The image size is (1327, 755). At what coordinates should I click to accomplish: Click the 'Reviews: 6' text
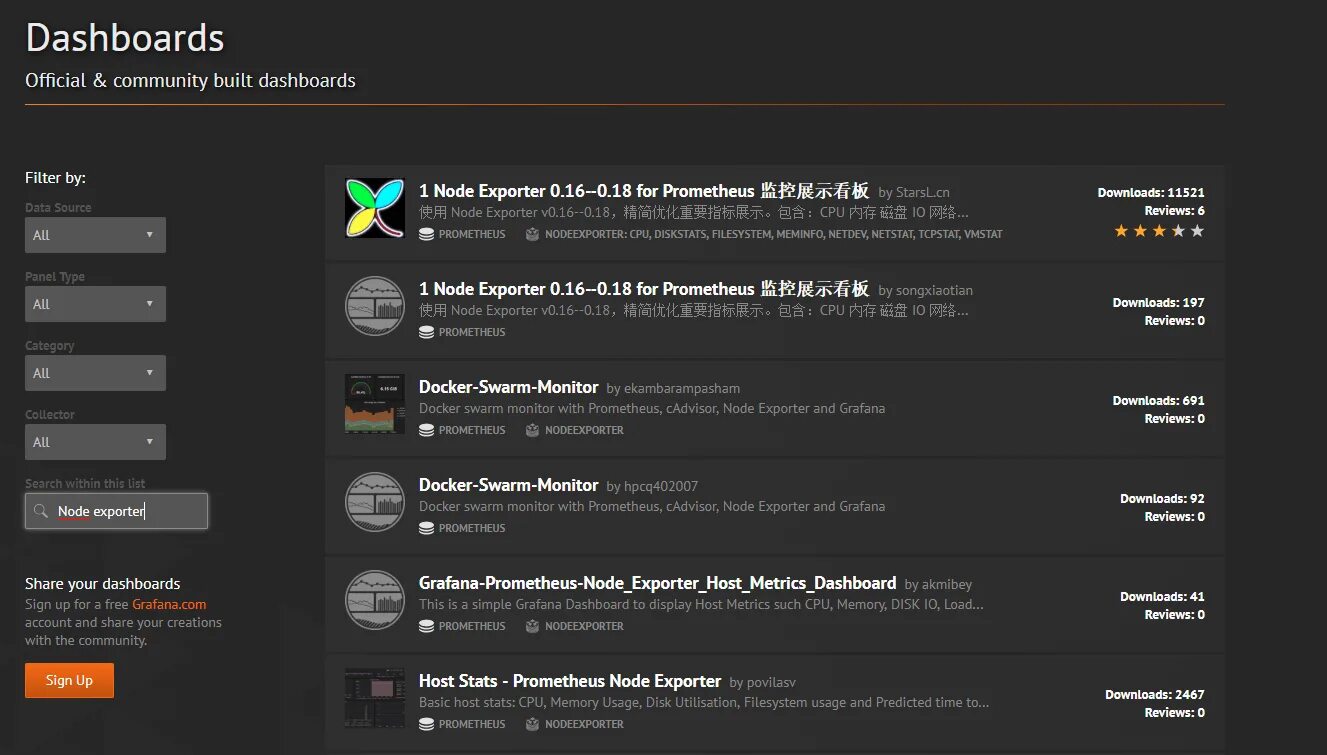pyautogui.click(x=1174, y=211)
